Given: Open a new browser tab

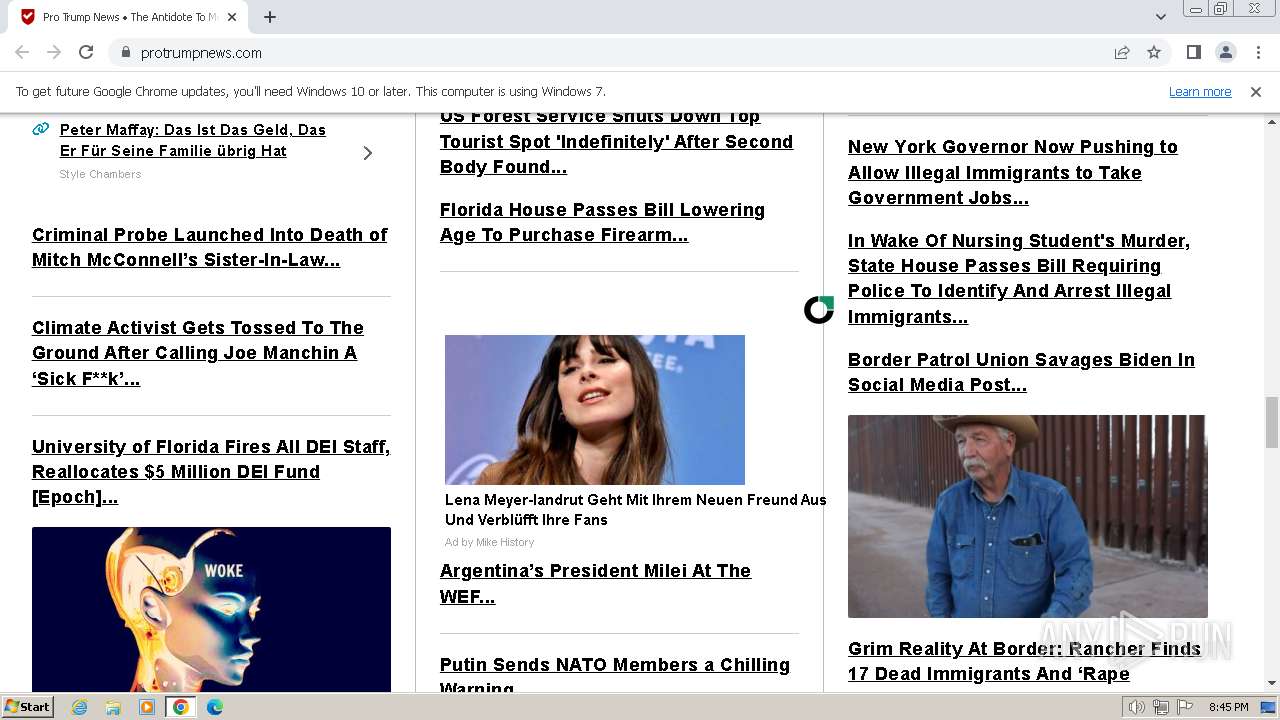Looking at the screenshot, I should 270,17.
